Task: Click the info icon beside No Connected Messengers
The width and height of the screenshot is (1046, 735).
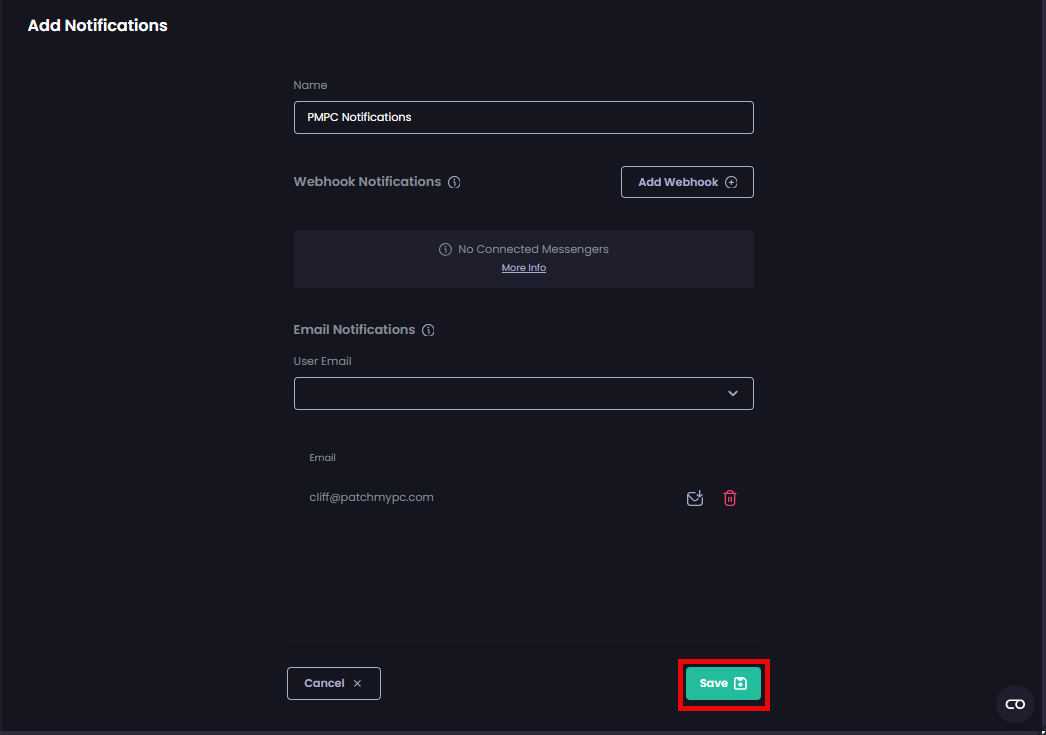Action: click(446, 249)
